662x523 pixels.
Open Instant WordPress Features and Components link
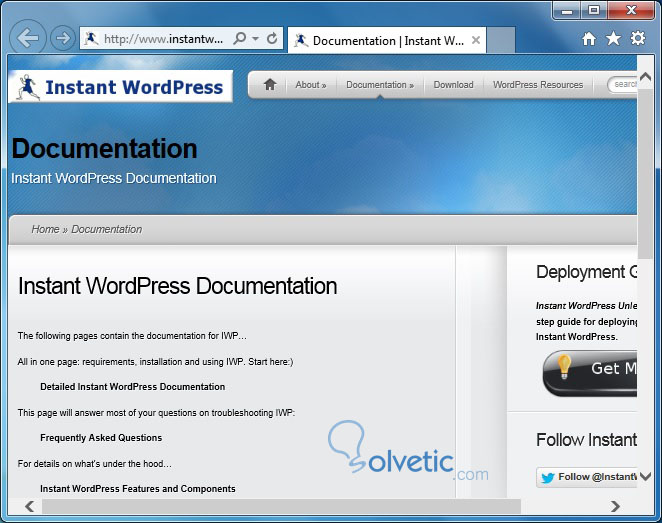pos(138,489)
